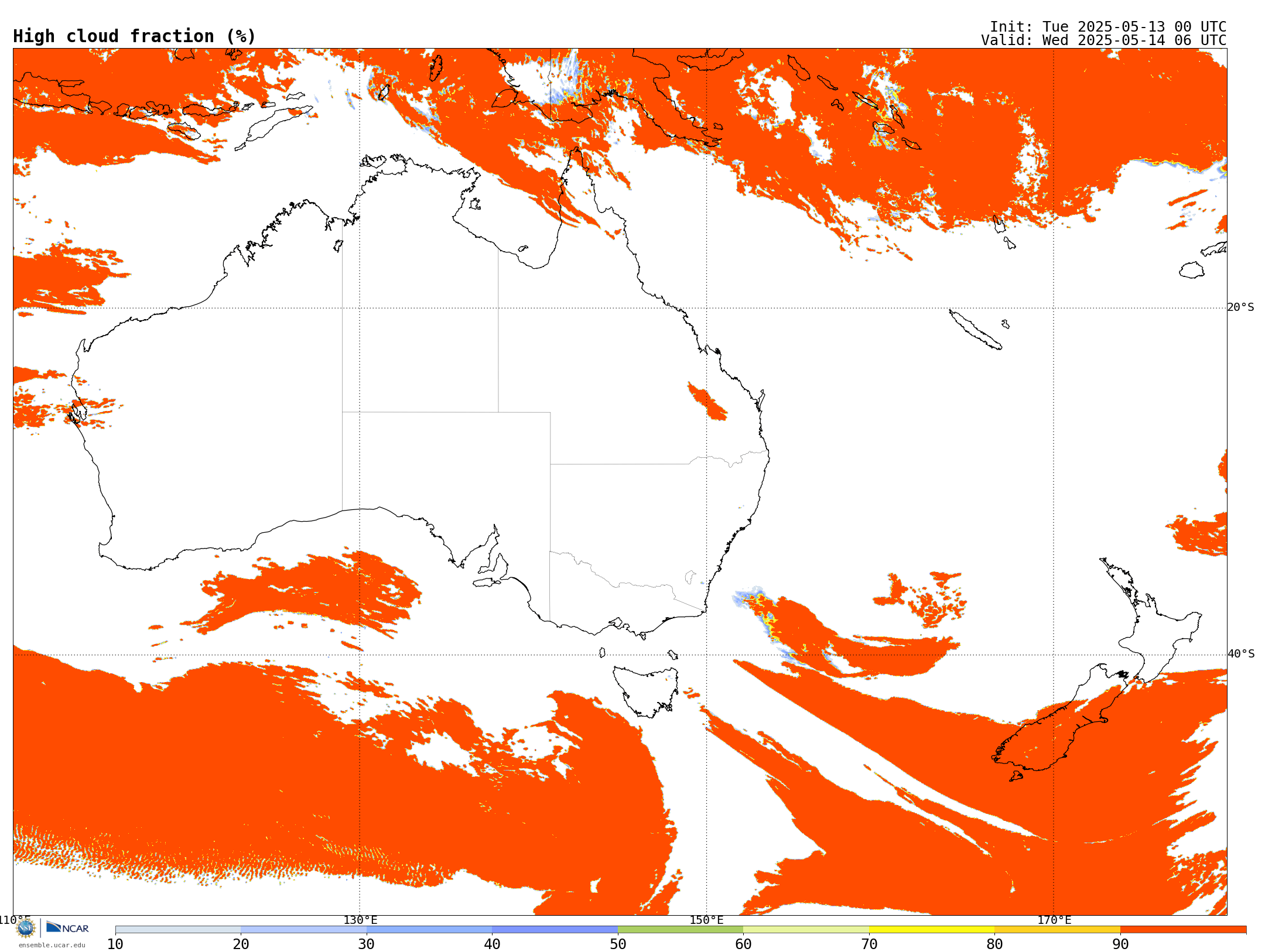The height and width of the screenshot is (952, 1265).
Task: Click the 'Valid: Wed 2025-05-14 06 UTC' text
Action: [x=1104, y=40]
